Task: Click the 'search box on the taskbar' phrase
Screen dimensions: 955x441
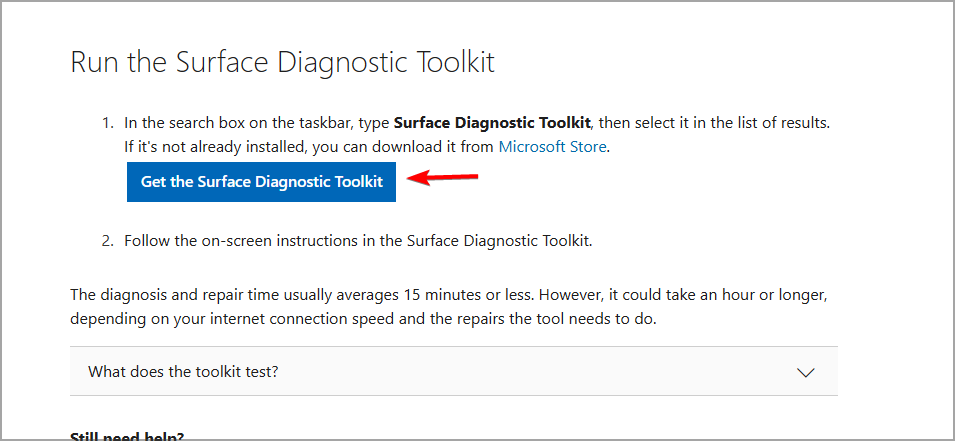Action: (x=250, y=122)
